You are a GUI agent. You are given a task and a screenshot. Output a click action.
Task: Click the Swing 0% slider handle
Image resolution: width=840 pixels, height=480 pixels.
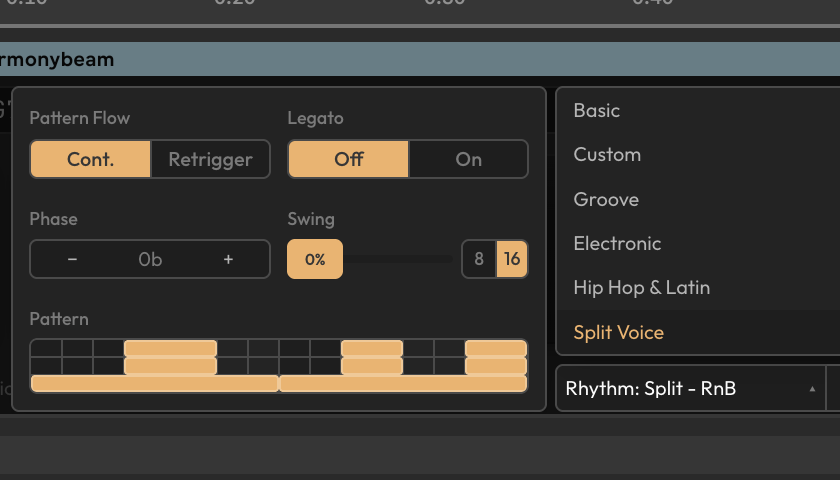(x=315, y=259)
